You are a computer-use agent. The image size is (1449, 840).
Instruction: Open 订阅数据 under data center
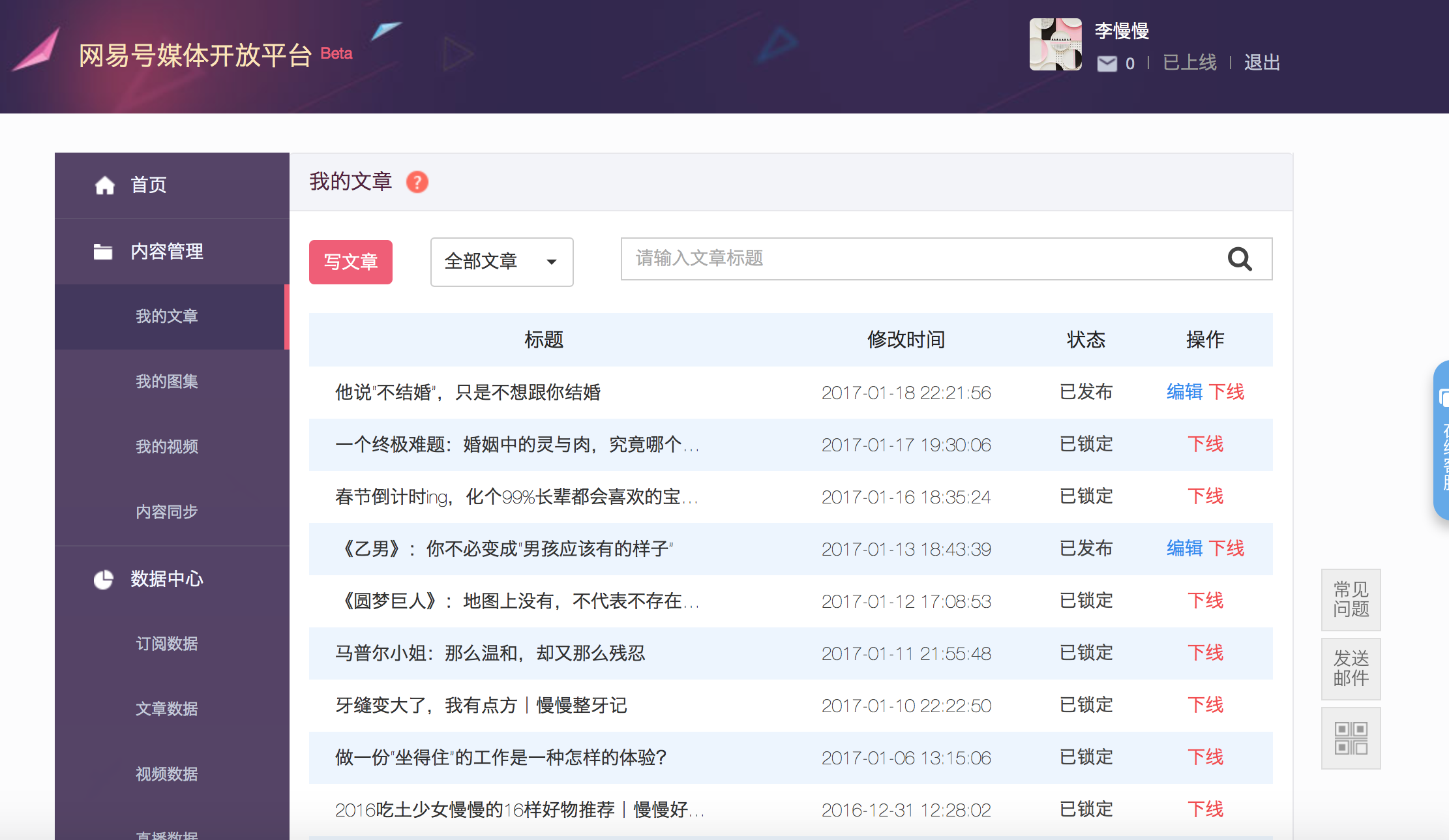pyautogui.click(x=167, y=644)
